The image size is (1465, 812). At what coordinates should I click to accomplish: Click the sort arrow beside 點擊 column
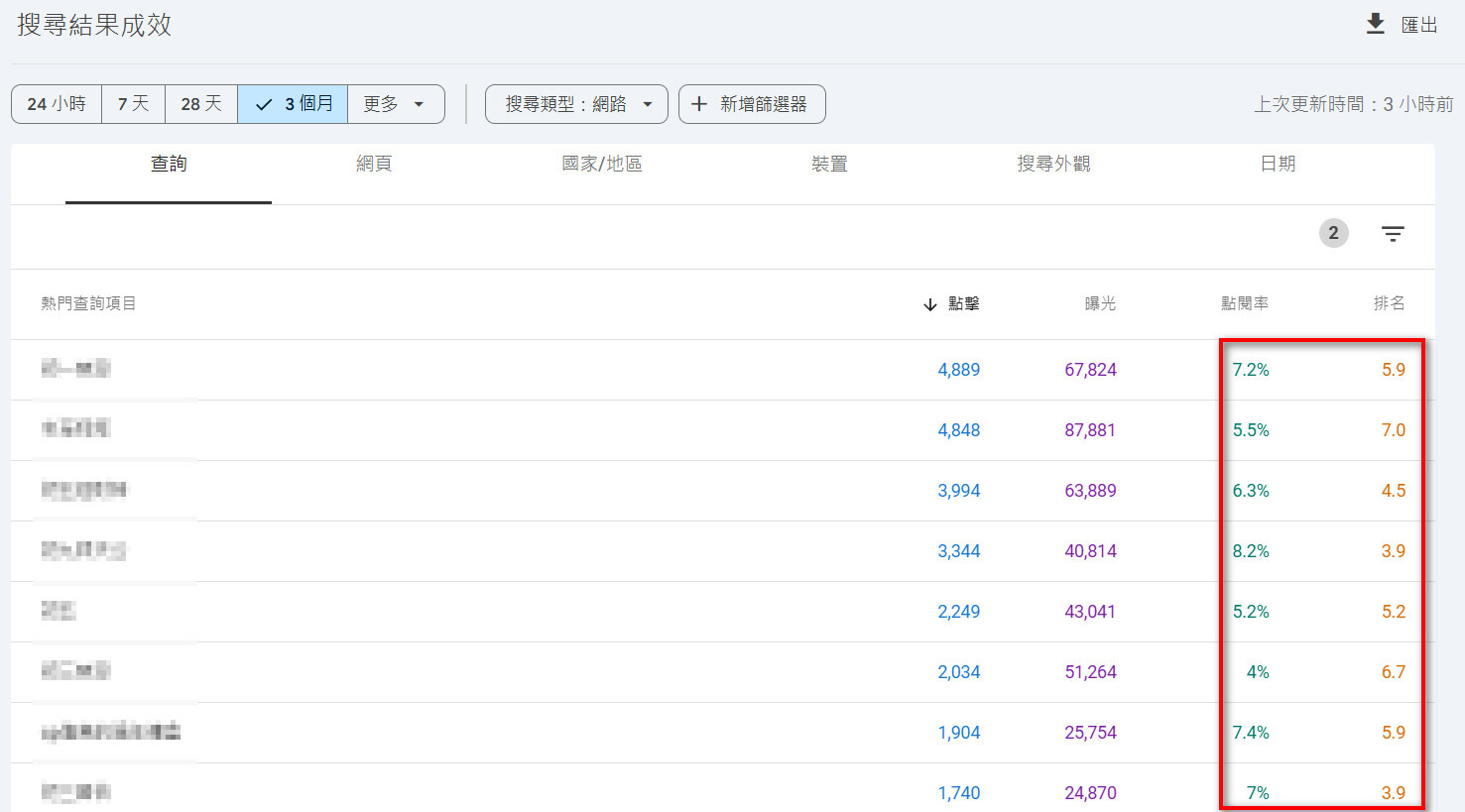click(929, 304)
